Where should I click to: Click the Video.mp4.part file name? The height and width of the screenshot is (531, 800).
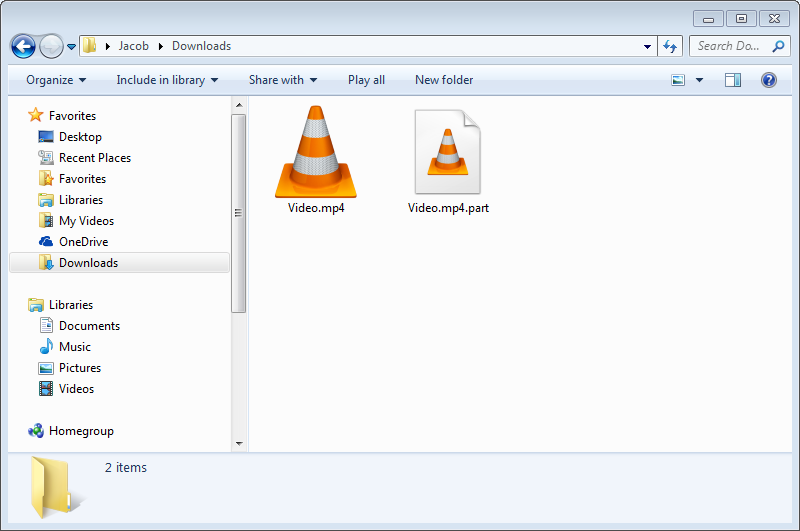pyautogui.click(x=448, y=208)
